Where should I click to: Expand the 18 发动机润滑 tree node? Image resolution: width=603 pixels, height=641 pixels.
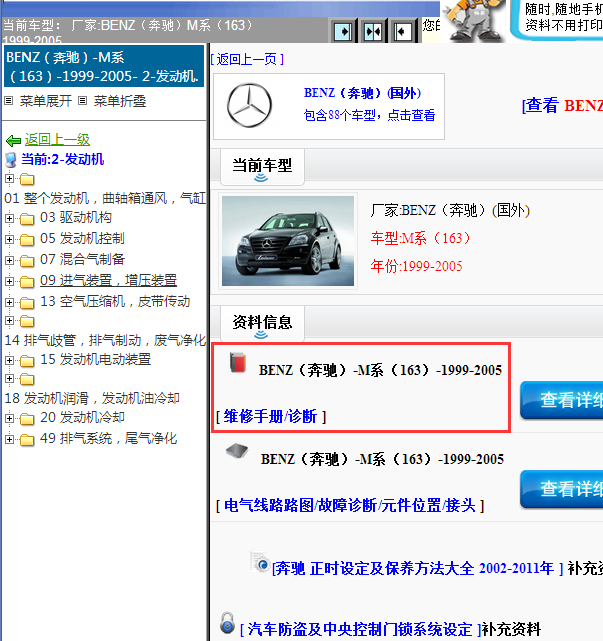pyautogui.click(x=9, y=379)
